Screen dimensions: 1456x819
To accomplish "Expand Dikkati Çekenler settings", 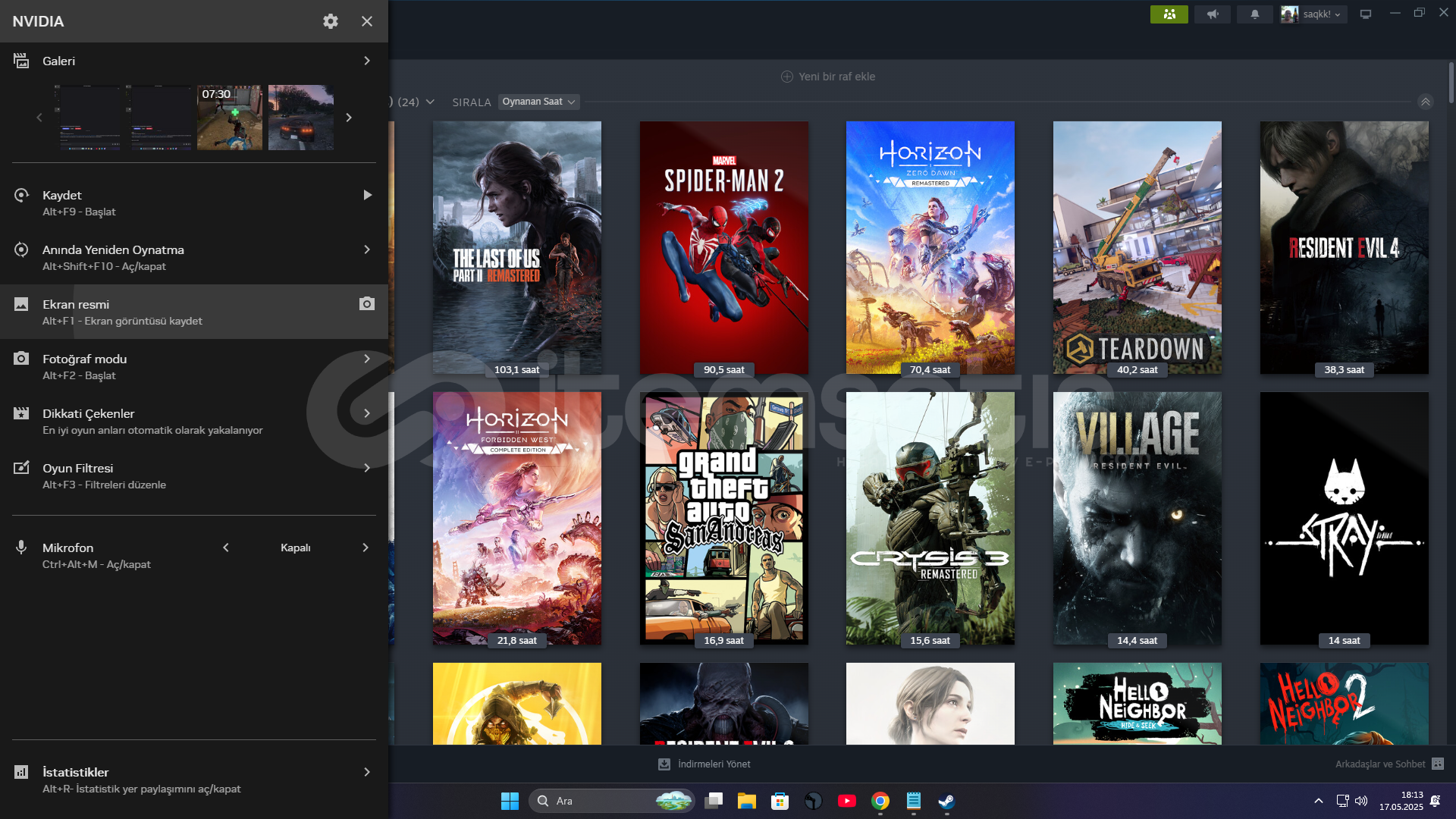I will 367,413.
